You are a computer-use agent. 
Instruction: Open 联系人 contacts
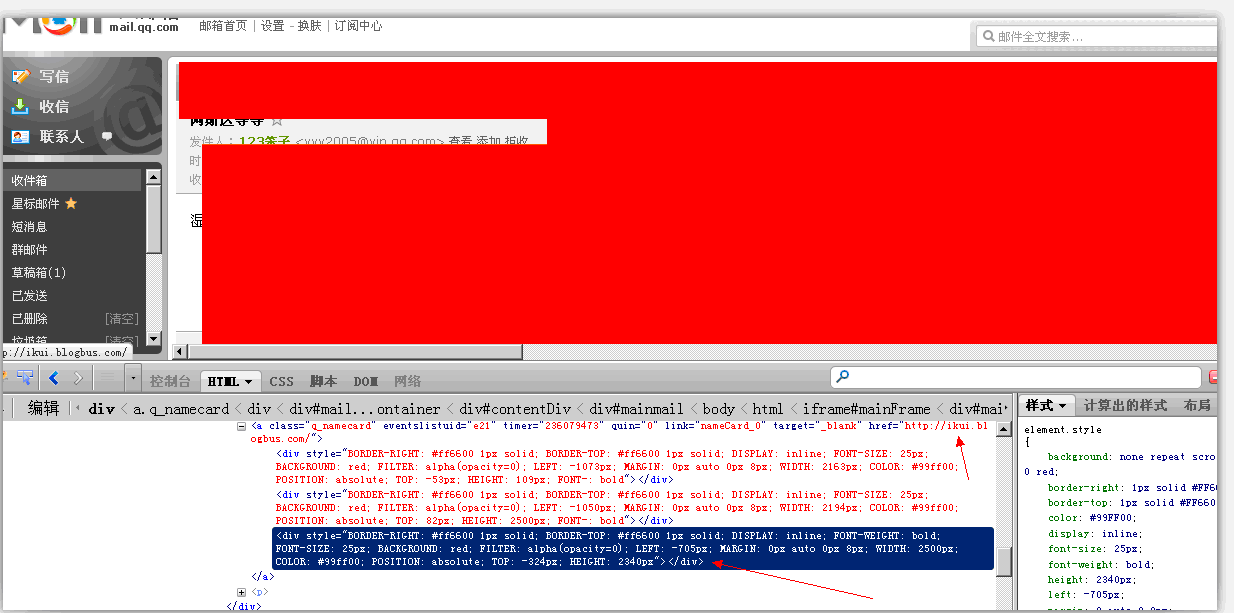click(x=62, y=136)
